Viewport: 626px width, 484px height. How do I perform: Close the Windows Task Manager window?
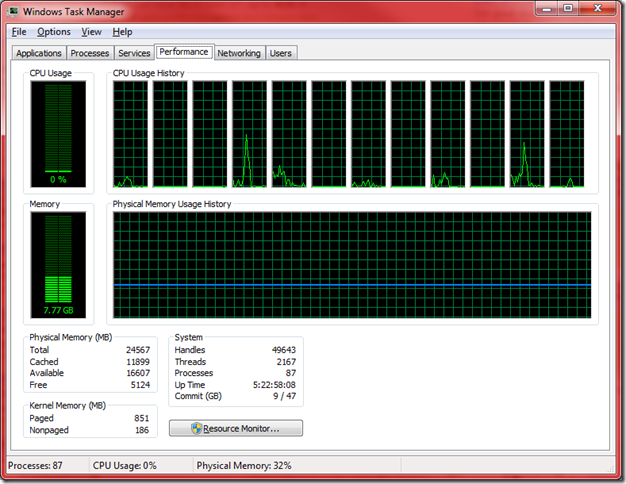[597, 8]
